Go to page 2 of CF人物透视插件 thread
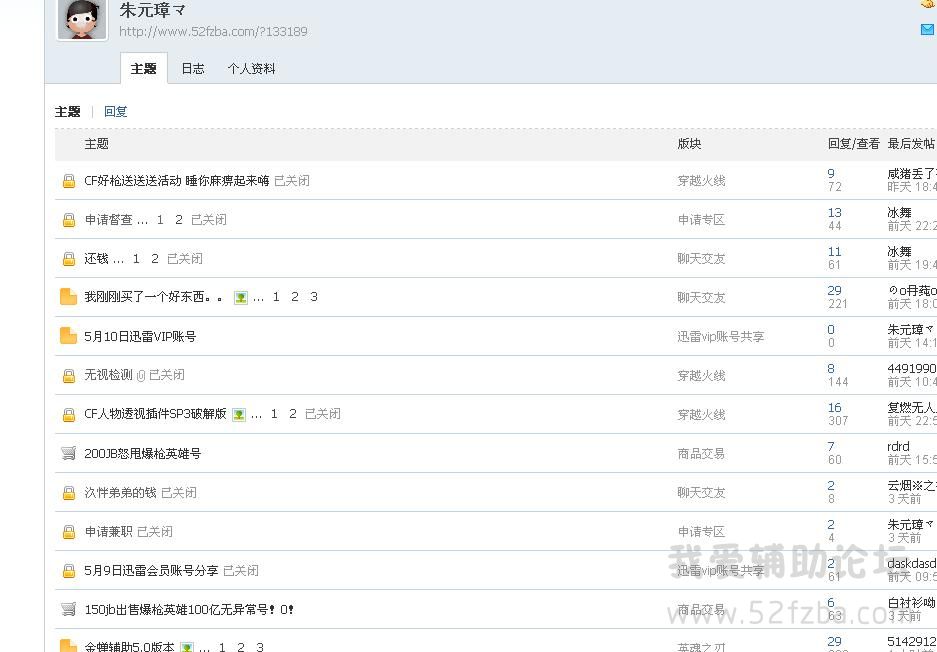Screen dimensions: 937x652 293,414
